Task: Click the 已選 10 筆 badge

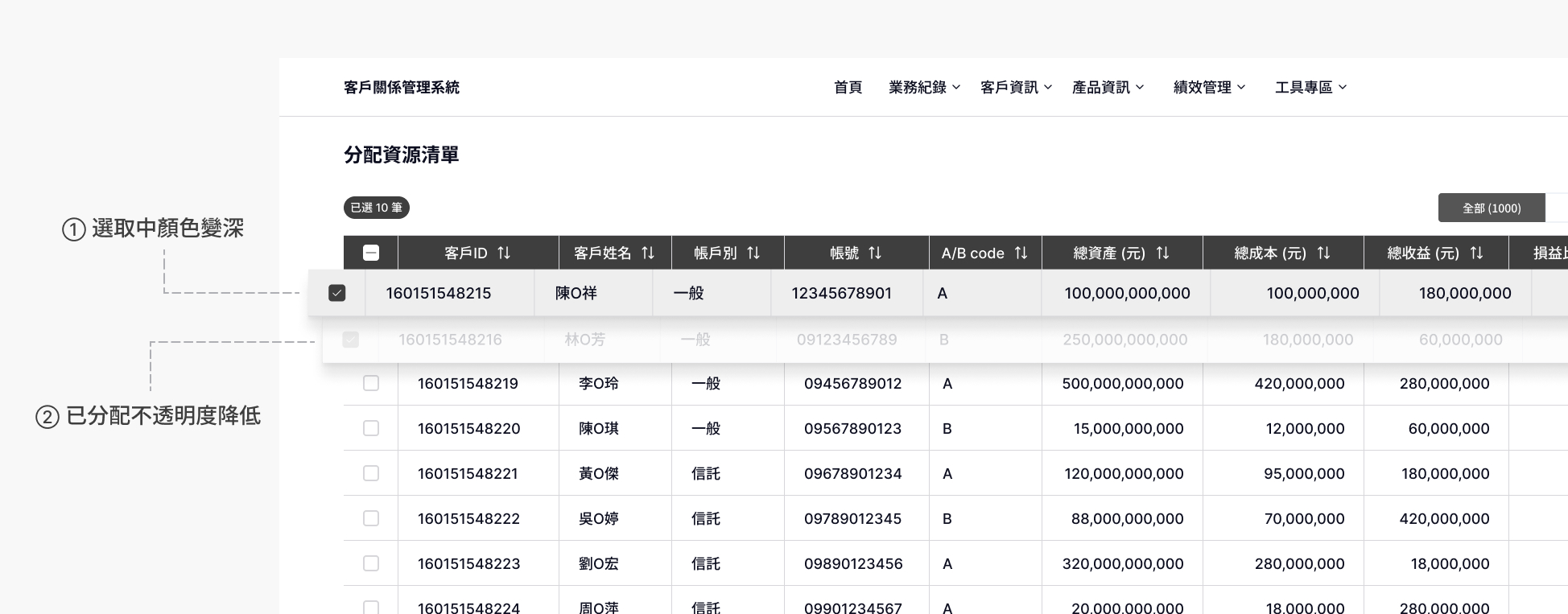Action: click(x=377, y=208)
